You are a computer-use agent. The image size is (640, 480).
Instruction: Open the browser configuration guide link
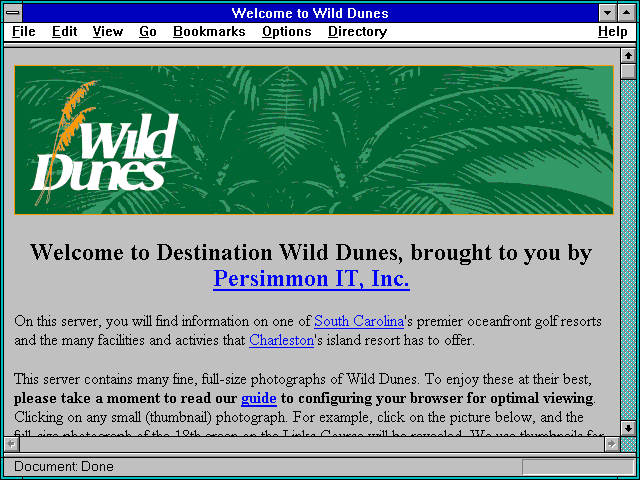click(259, 398)
